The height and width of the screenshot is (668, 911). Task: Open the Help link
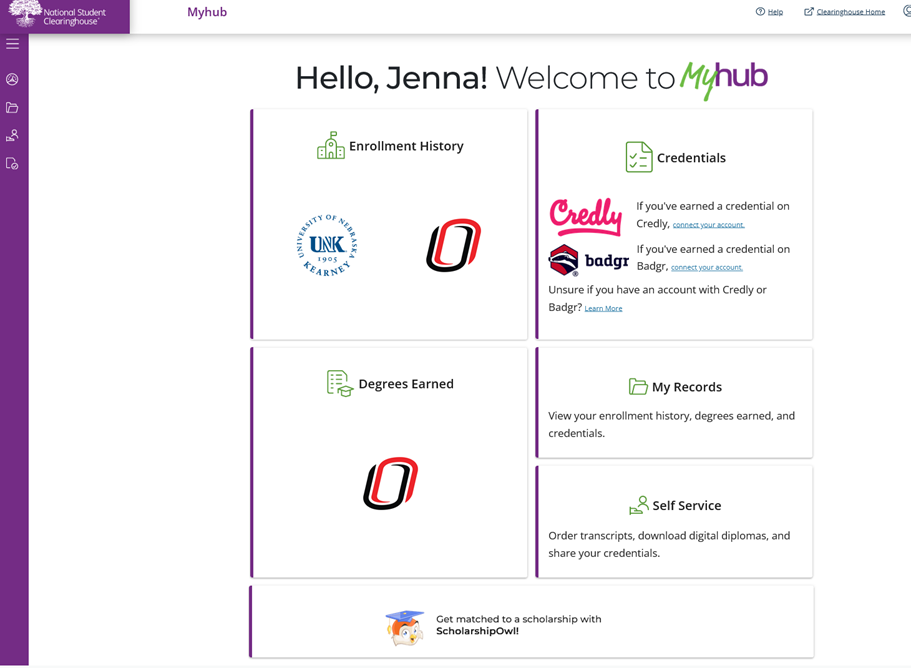tap(769, 12)
